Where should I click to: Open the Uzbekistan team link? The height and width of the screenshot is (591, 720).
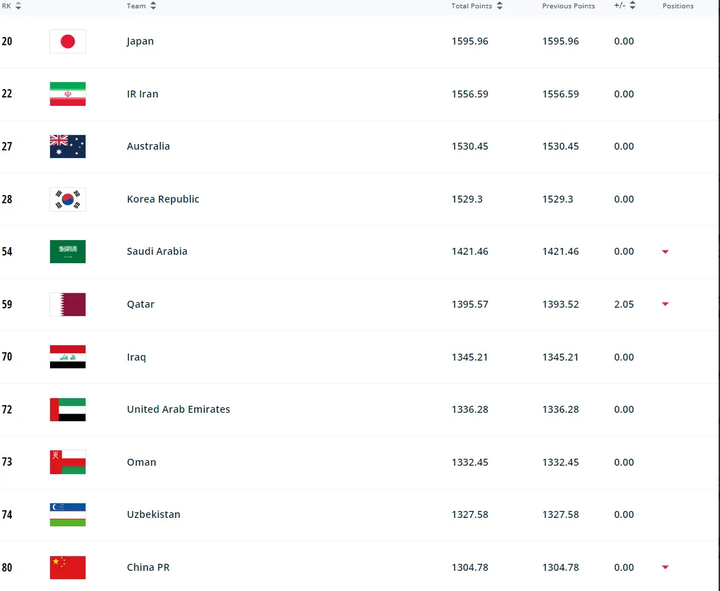pos(153,514)
